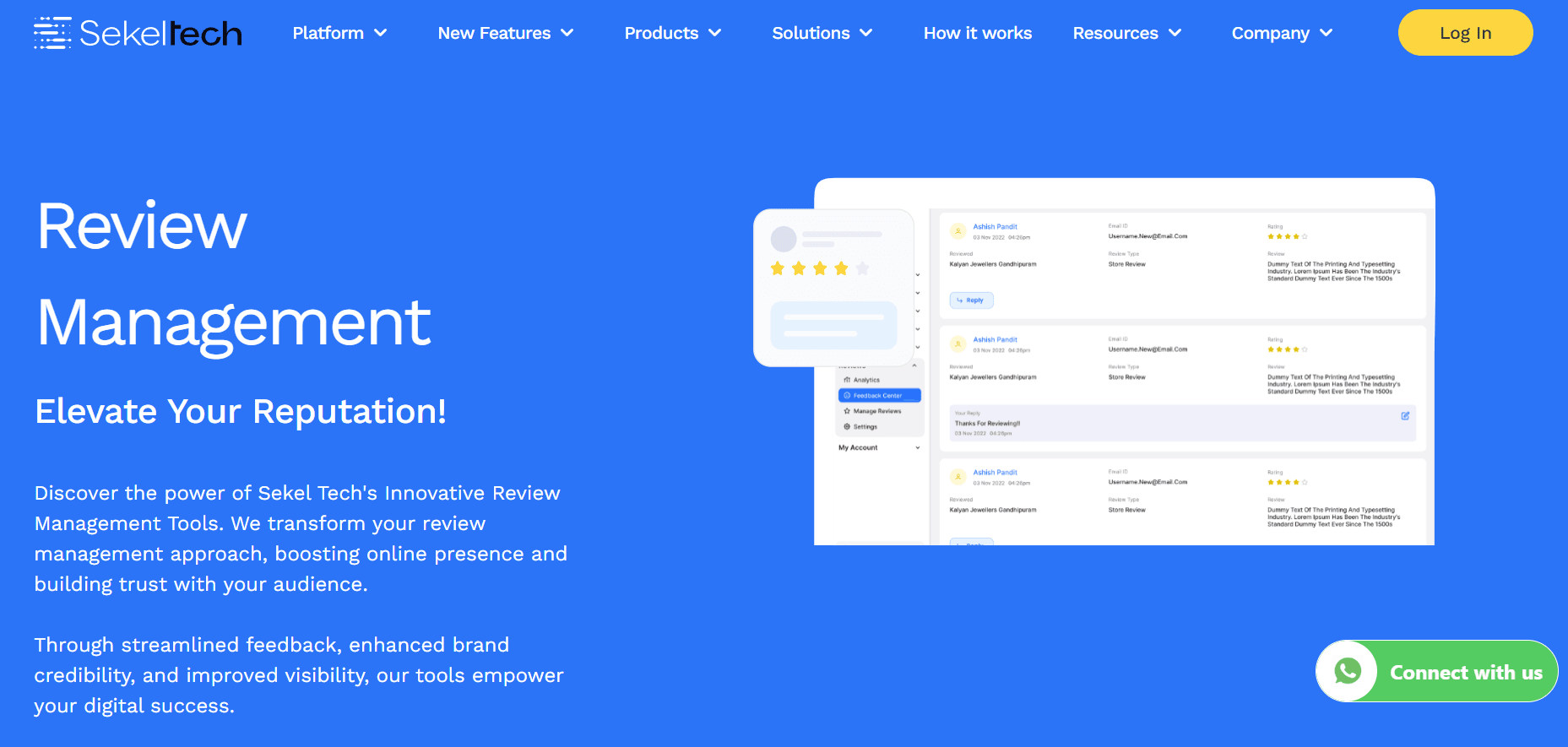Click the yellow Log In button
This screenshot has width=1568, height=747.
click(x=1466, y=33)
